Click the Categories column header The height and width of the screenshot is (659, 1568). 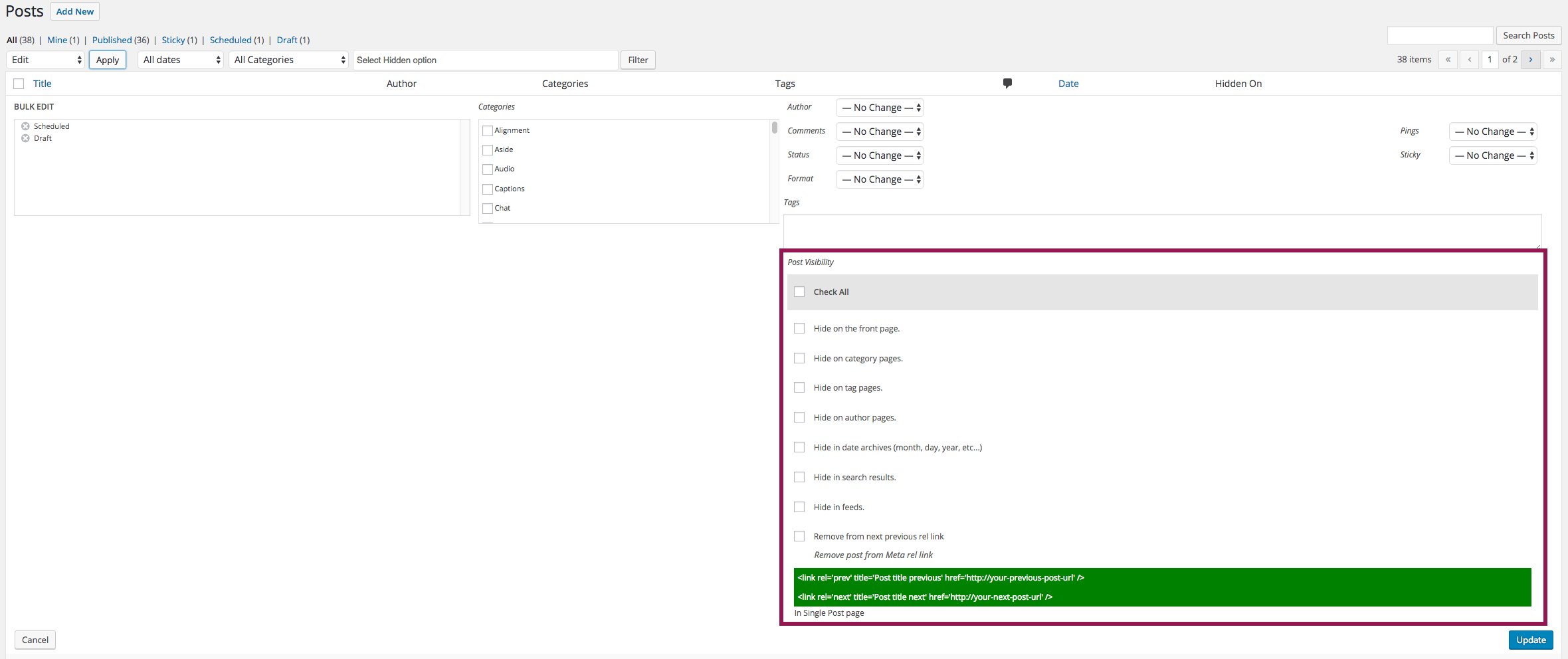(x=565, y=84)
